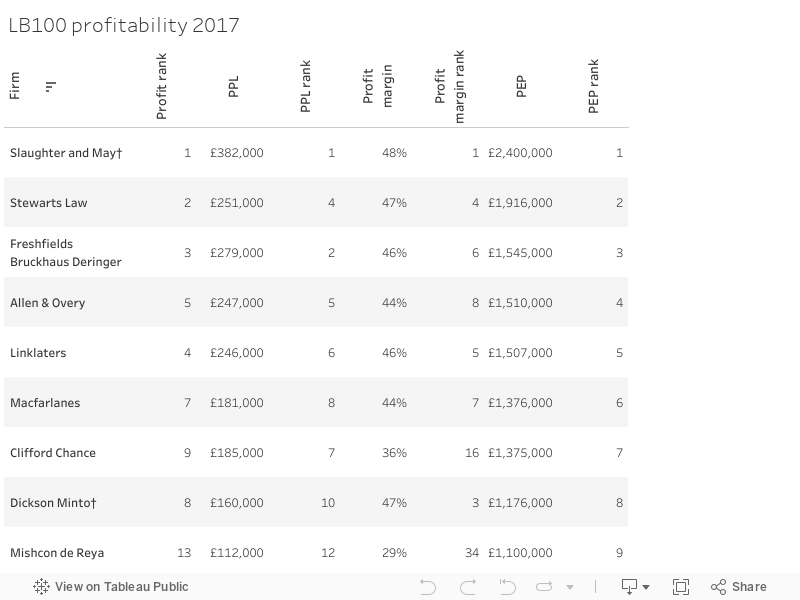This screenshot has height=600, width=800.
Task: Select the PEP column header
Action: [x=521, y=87]
